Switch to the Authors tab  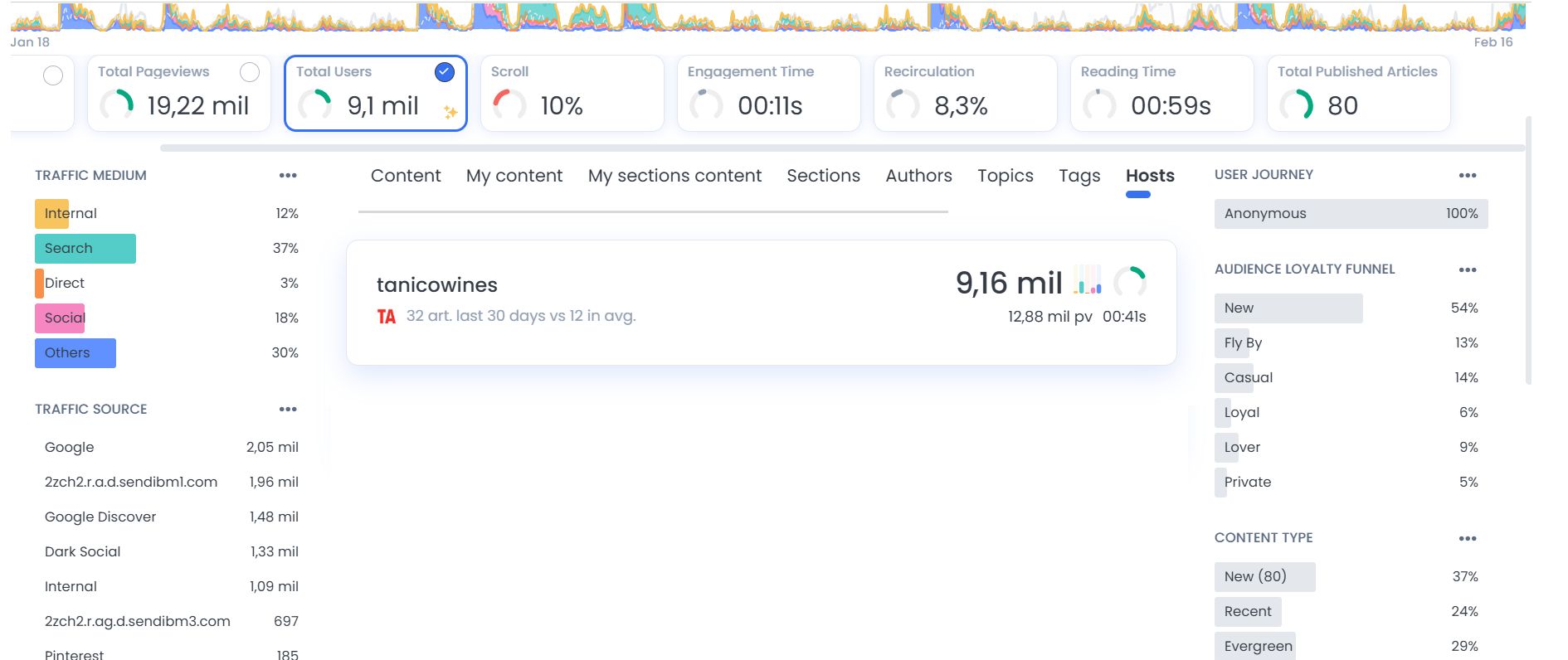(x=918, y=176)
